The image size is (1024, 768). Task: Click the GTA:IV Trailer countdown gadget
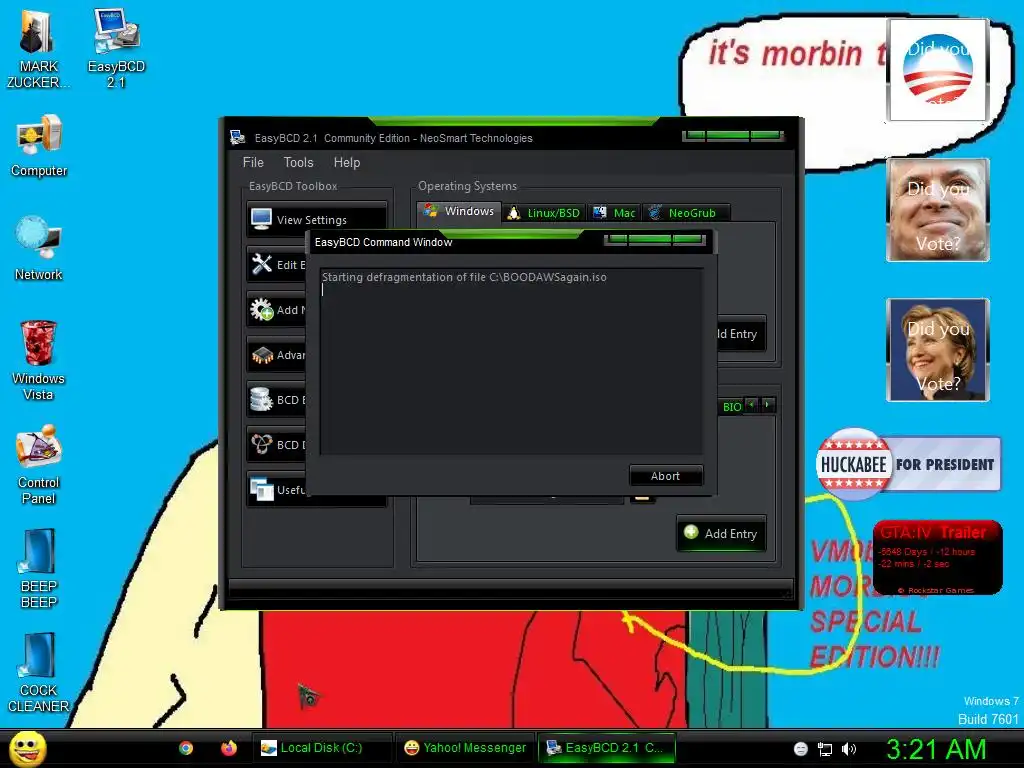pyautogui.click(x=937, y=558)
